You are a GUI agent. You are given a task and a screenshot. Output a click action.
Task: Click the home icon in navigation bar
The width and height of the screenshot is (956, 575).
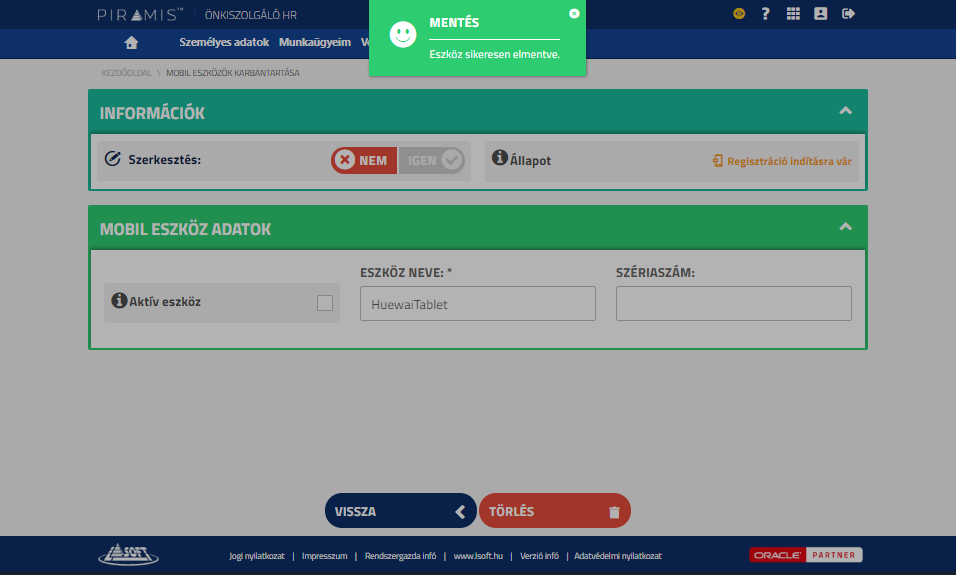(x=131, y=42)
